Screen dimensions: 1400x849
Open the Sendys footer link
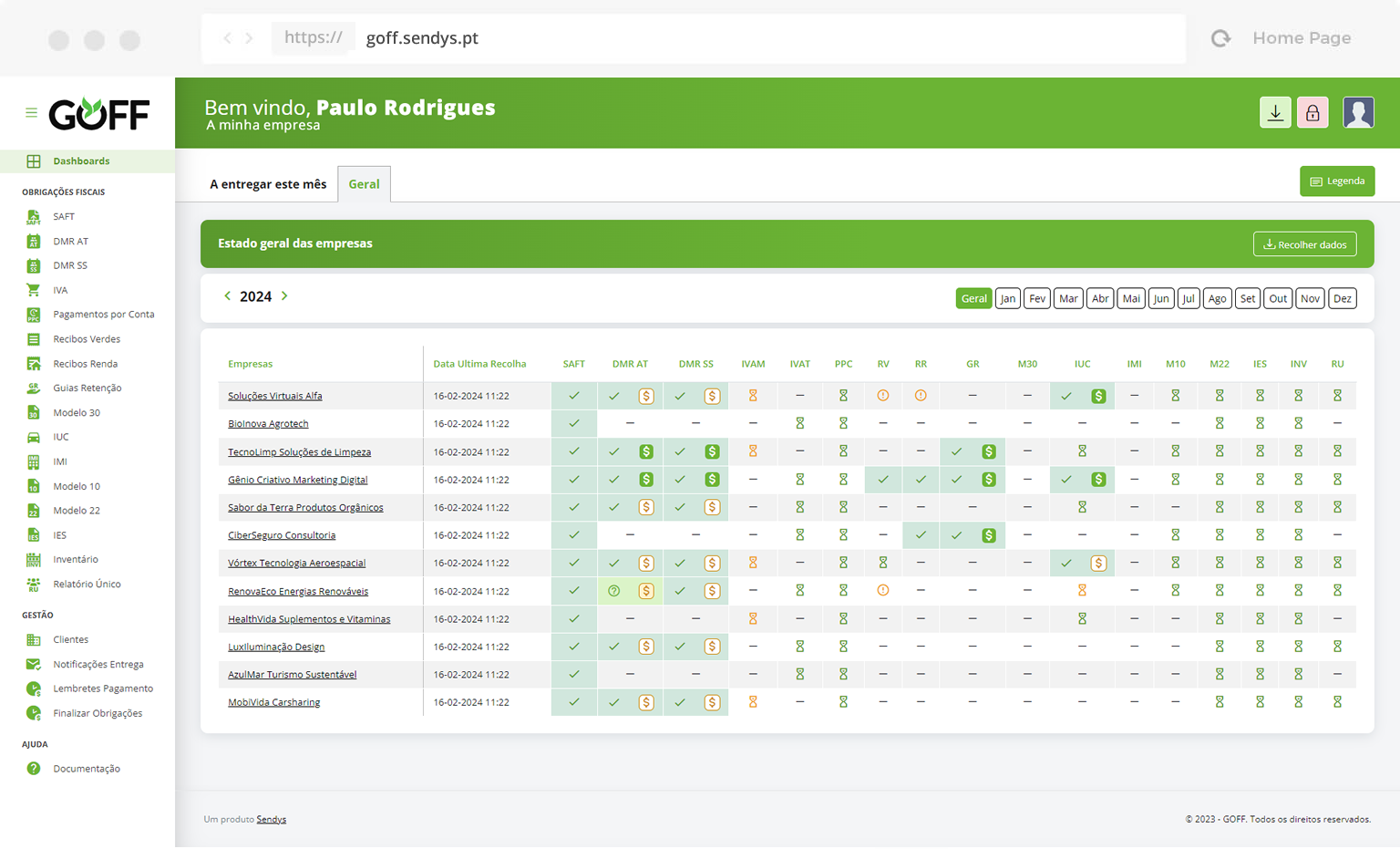(272, 819)
